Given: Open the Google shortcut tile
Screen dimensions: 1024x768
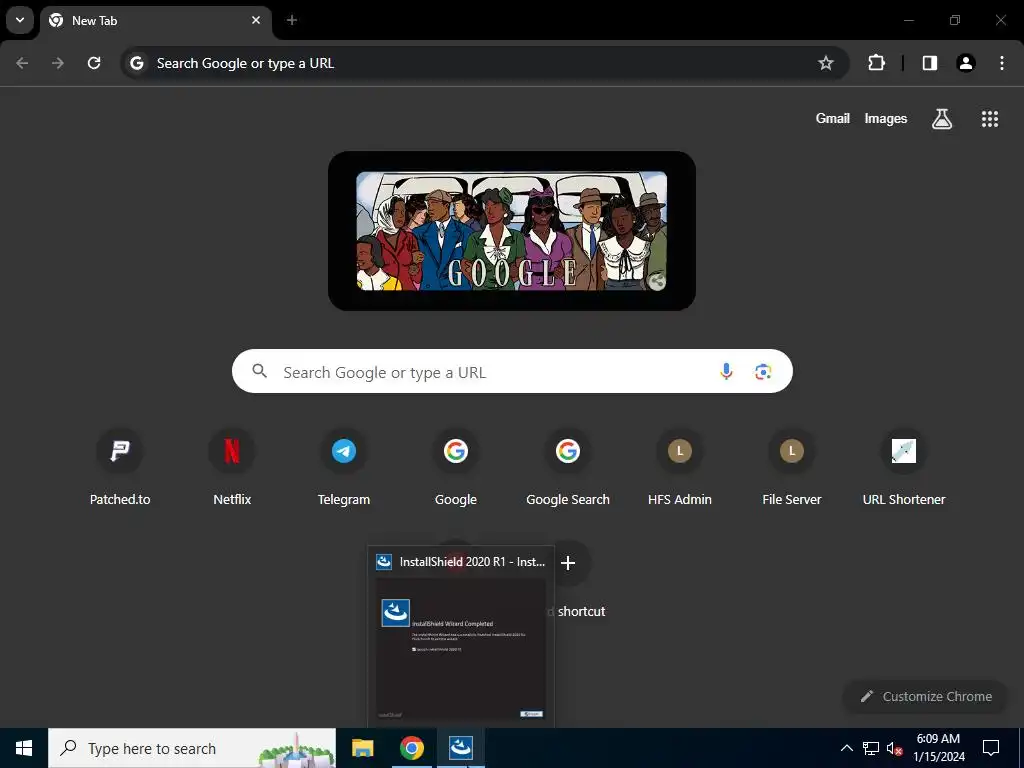Looking at the screenshot, I should click(x=456, y=469).
